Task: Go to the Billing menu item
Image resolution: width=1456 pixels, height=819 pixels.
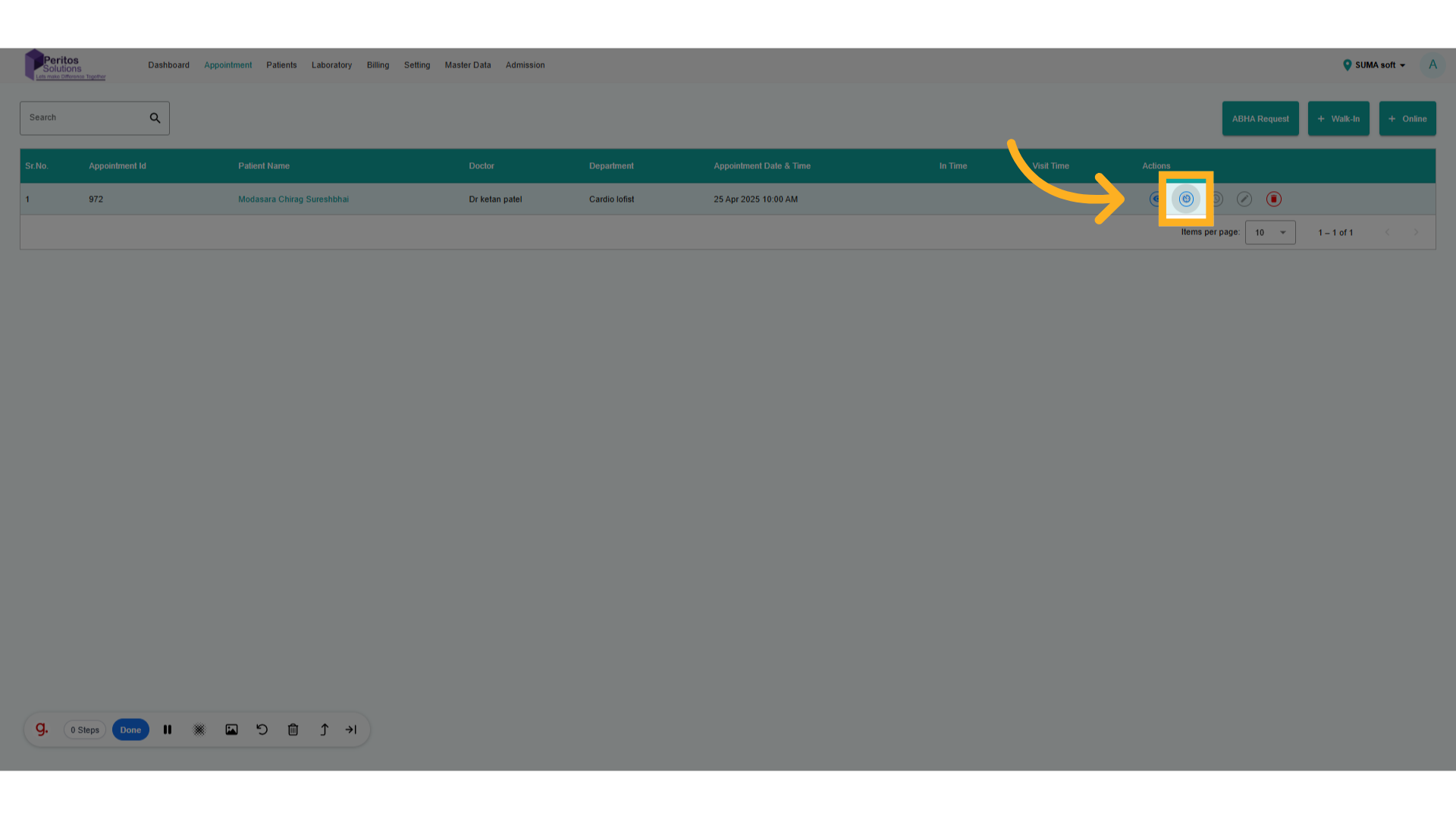Action: point(378,65)
